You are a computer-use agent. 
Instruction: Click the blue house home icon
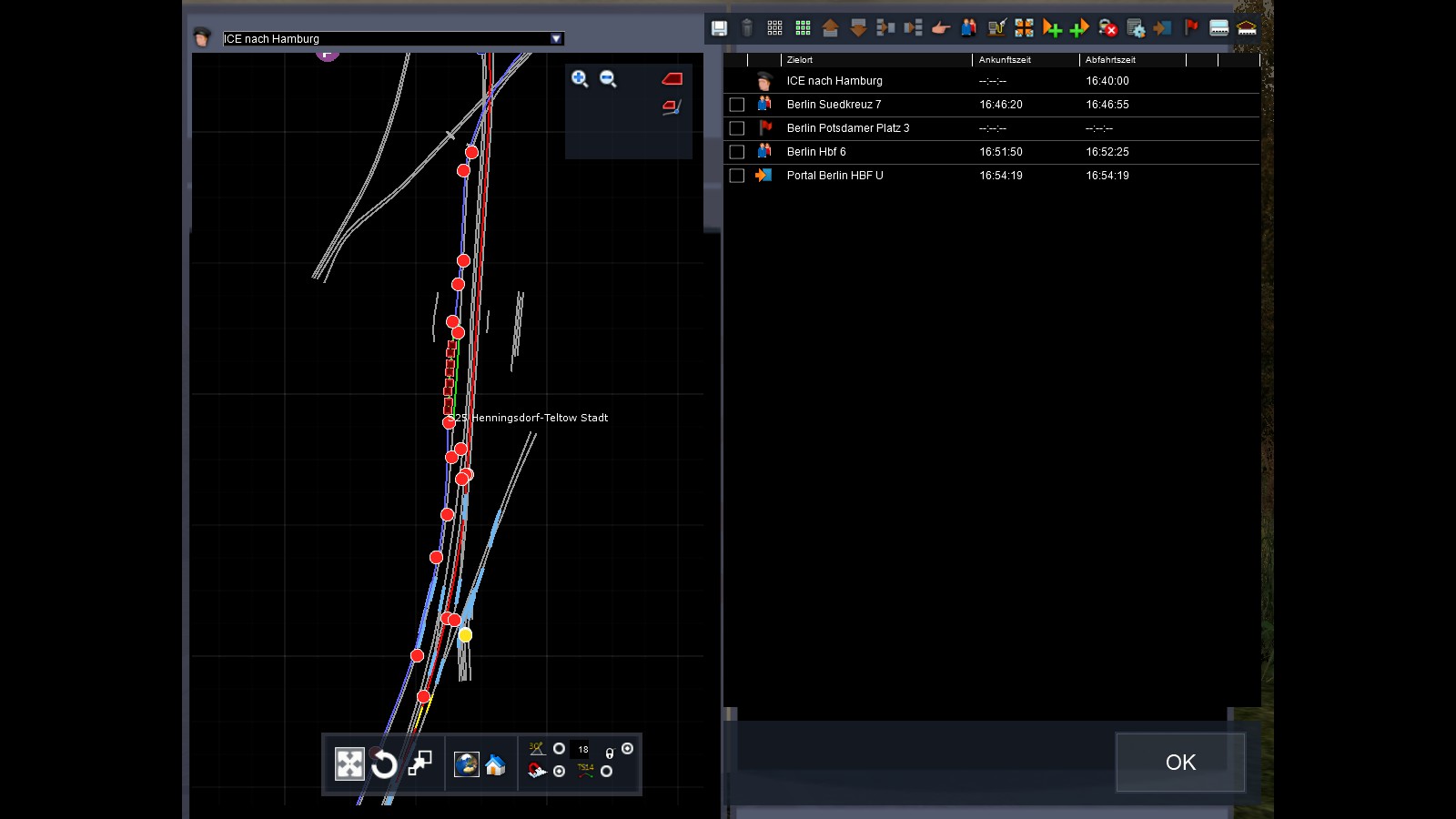pyautogui.click(x=495, y=765)
